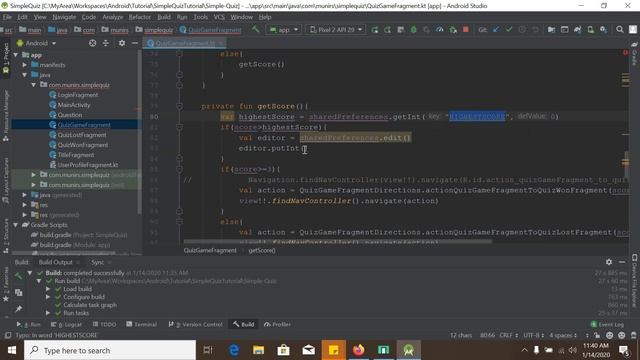Collapse the app module node
Viewport: 640px width, 360px height.
tap(16, 55)
